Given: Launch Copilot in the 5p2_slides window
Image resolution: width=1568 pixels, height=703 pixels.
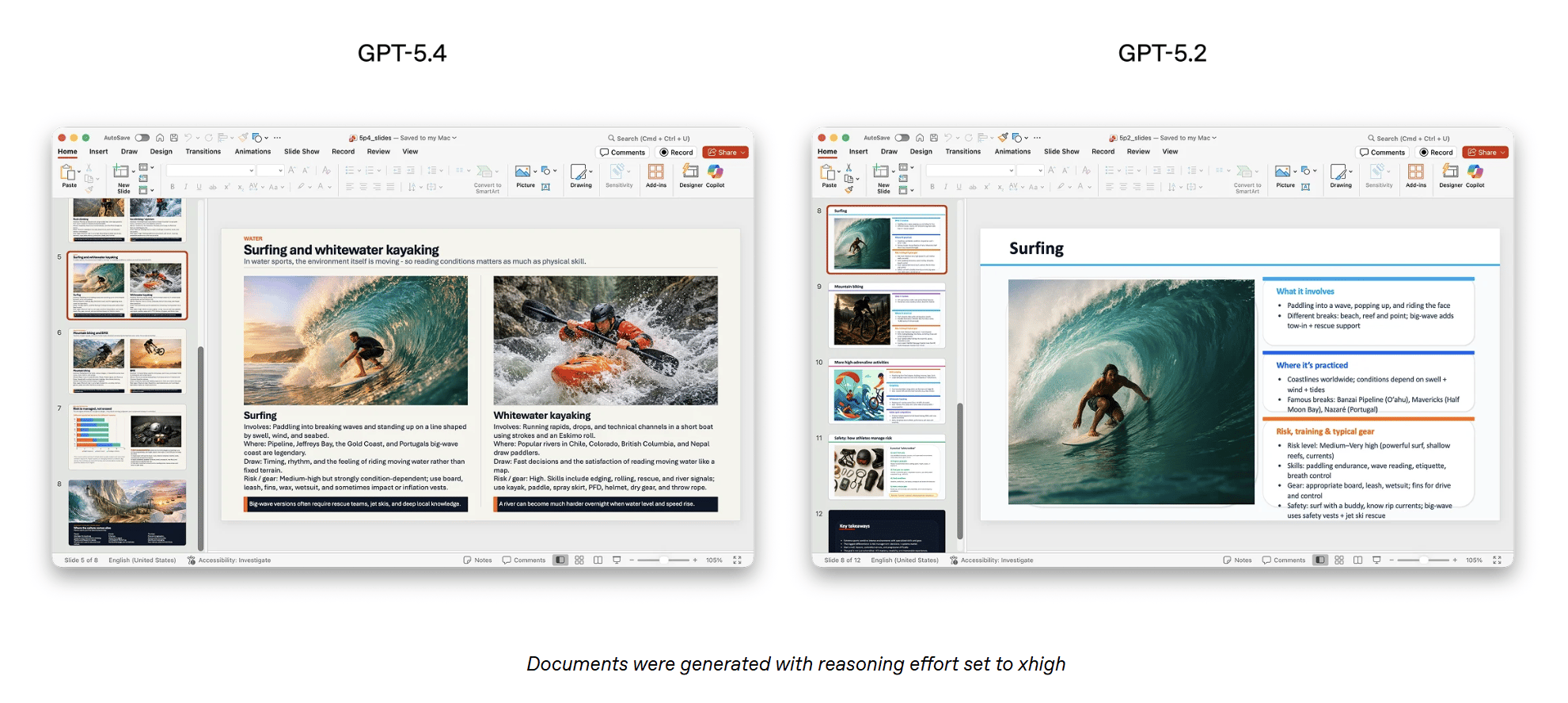Looking at the screenshot, I should pyautogui.click(x=1475, y=176).
